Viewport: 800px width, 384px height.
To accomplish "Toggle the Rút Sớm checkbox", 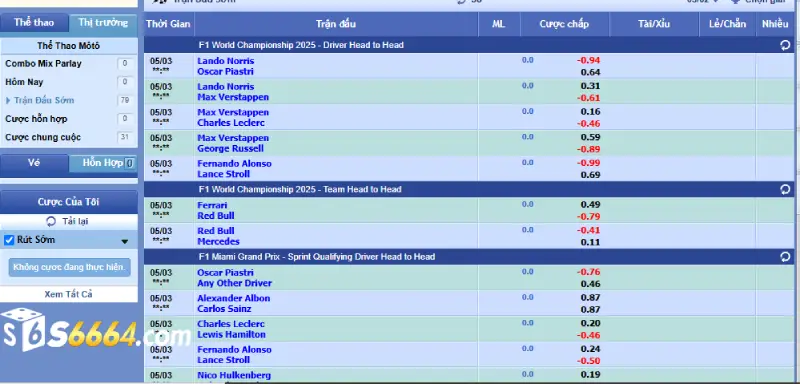I will (x=9, y=240).
